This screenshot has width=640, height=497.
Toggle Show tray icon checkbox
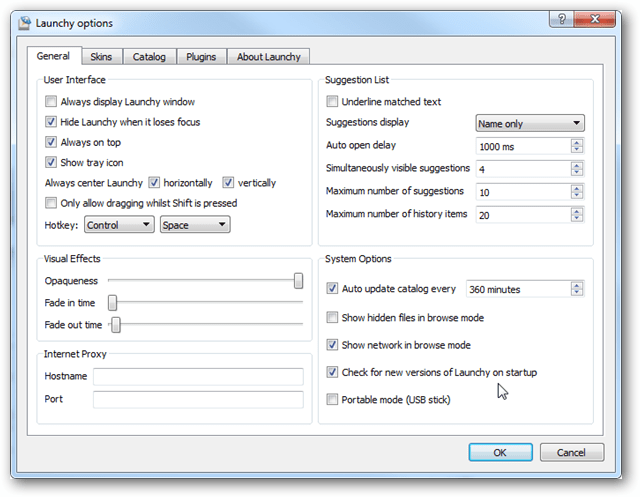[51, 162]
